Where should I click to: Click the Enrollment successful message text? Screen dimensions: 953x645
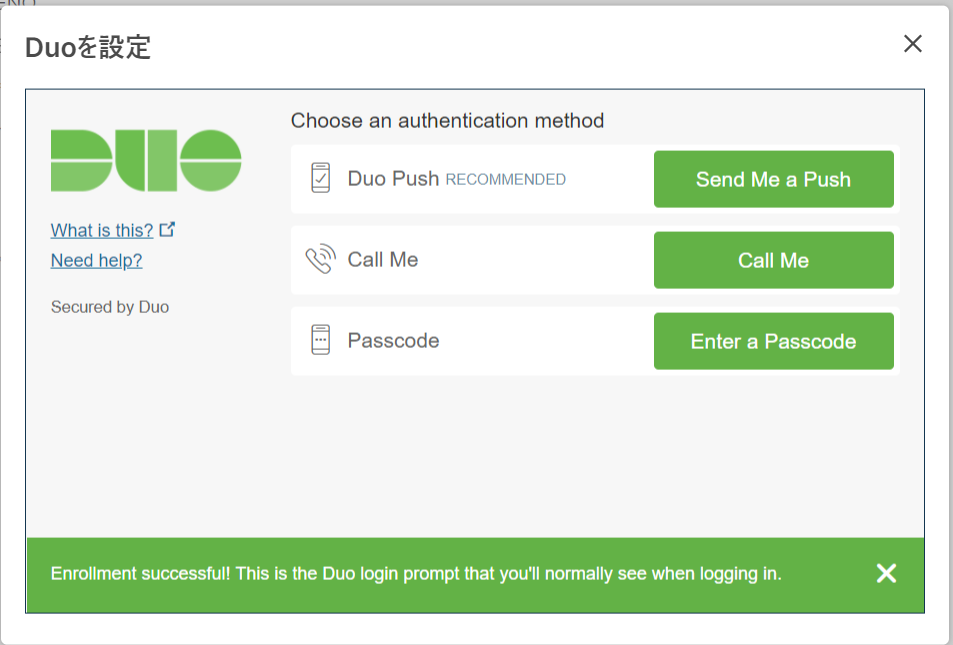416,574
